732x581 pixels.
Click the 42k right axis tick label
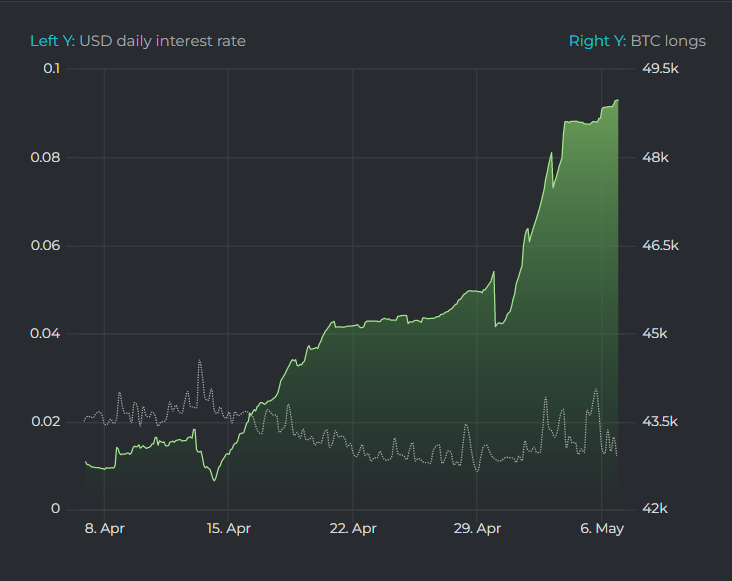click(x=655, y=509)
